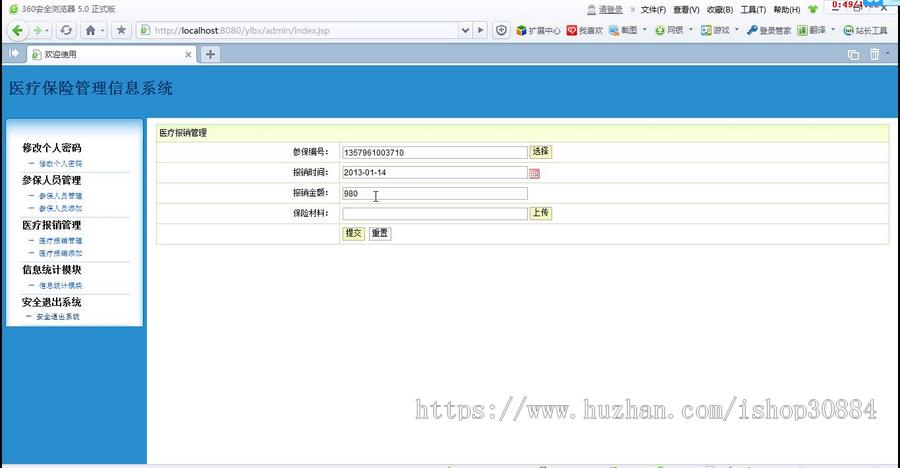The height and width of the screenshot is (468, 900).
Task: Click the go play arrow beside address bar
Action: pyautogui.click(x=481, y=30)
